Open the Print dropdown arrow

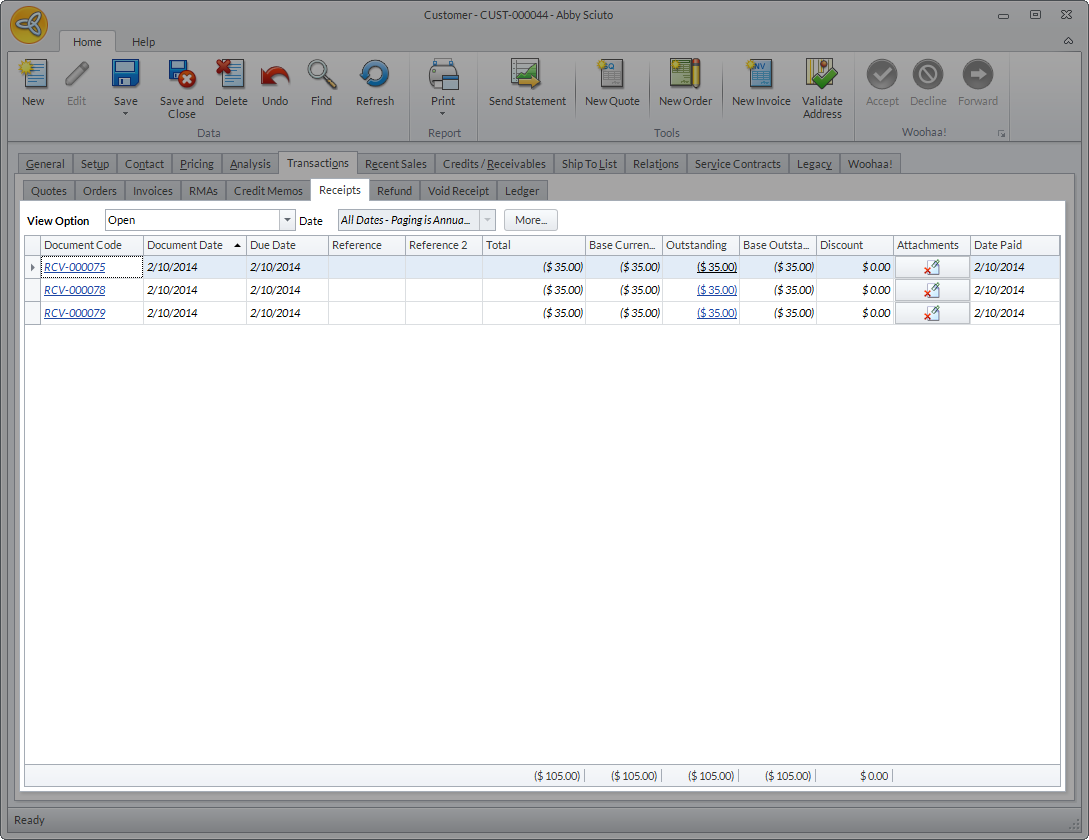[443, 114]
